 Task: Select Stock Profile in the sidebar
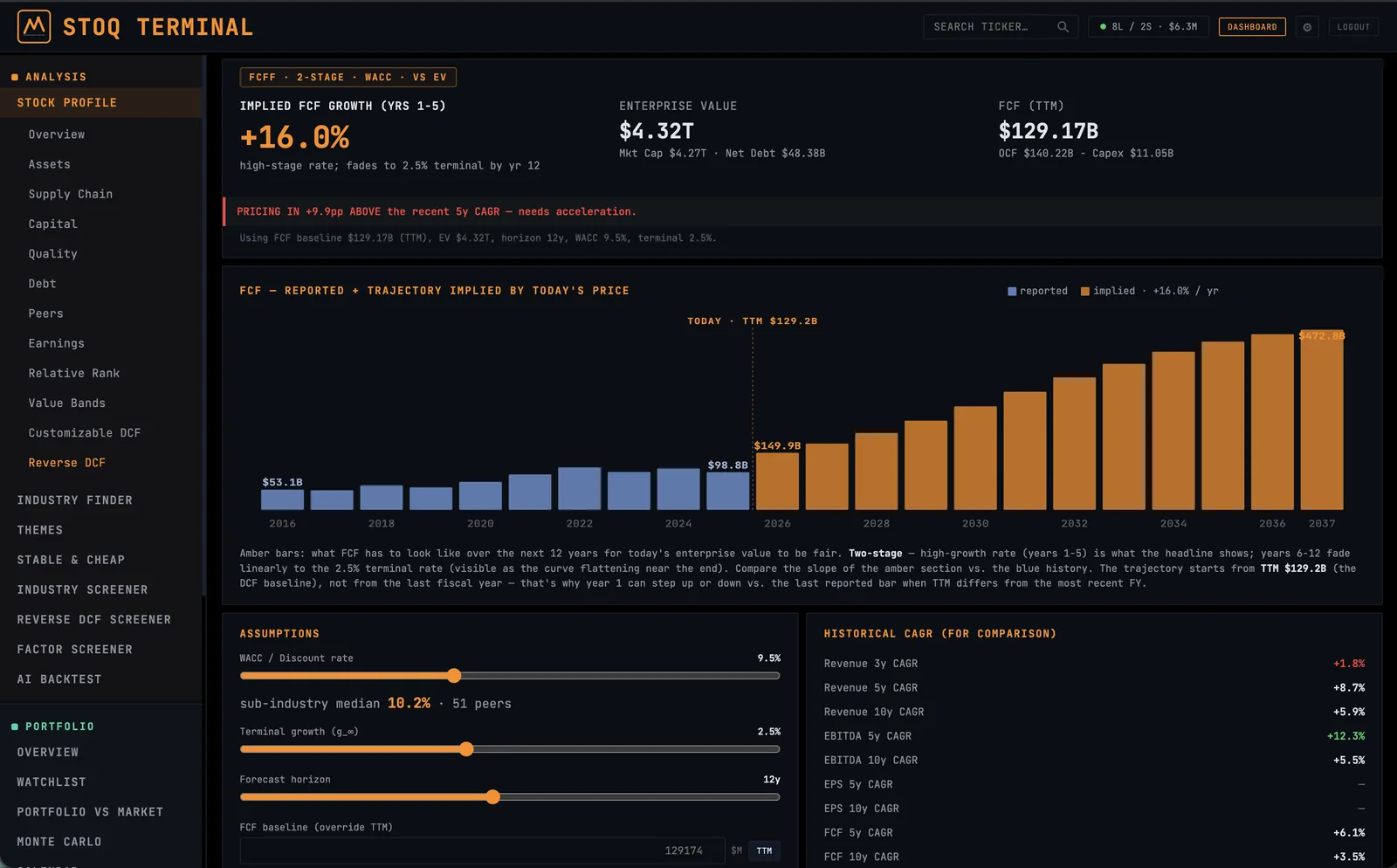101,103
